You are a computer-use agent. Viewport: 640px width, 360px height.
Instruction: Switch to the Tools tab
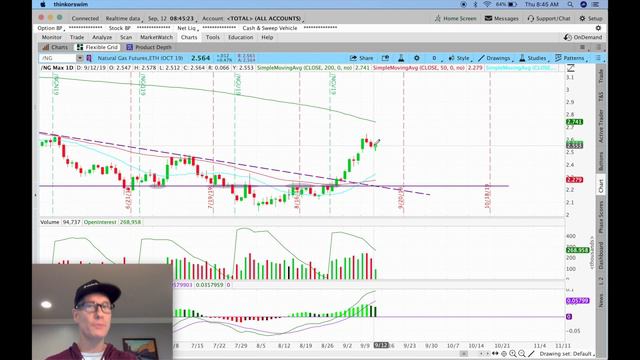pyautogui.click(x=213, y=37)
